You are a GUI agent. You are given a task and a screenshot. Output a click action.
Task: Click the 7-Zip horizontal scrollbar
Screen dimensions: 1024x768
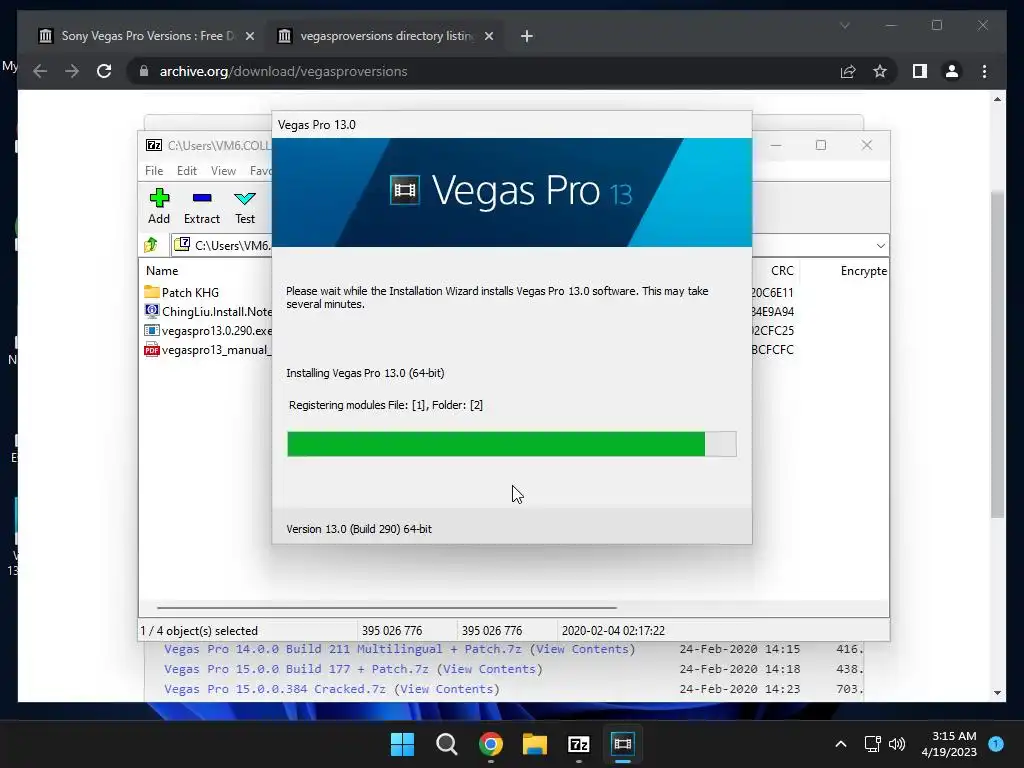click(x=387, y=607)
